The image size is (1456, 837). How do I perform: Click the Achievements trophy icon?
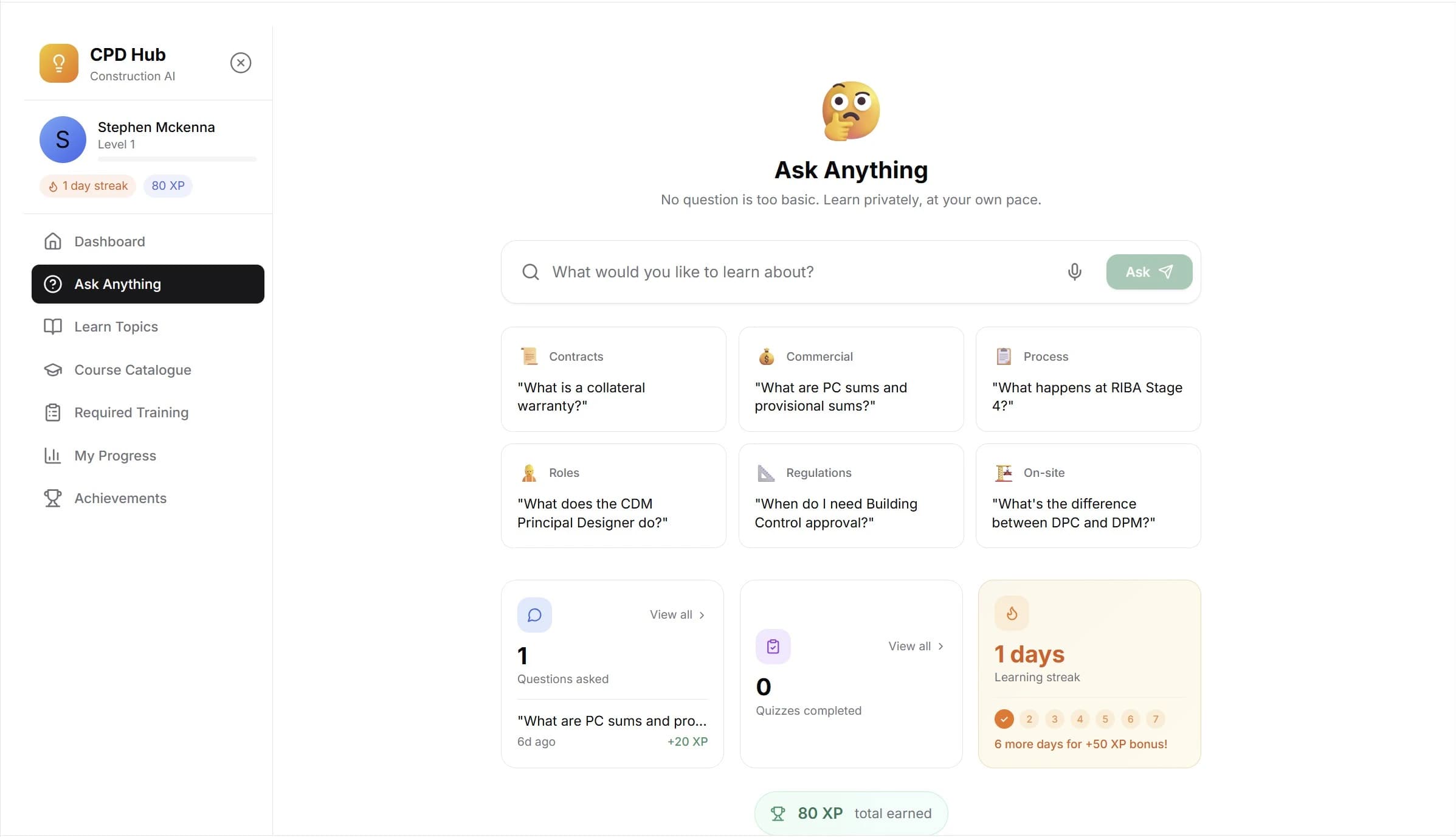[x=53, y=498]
